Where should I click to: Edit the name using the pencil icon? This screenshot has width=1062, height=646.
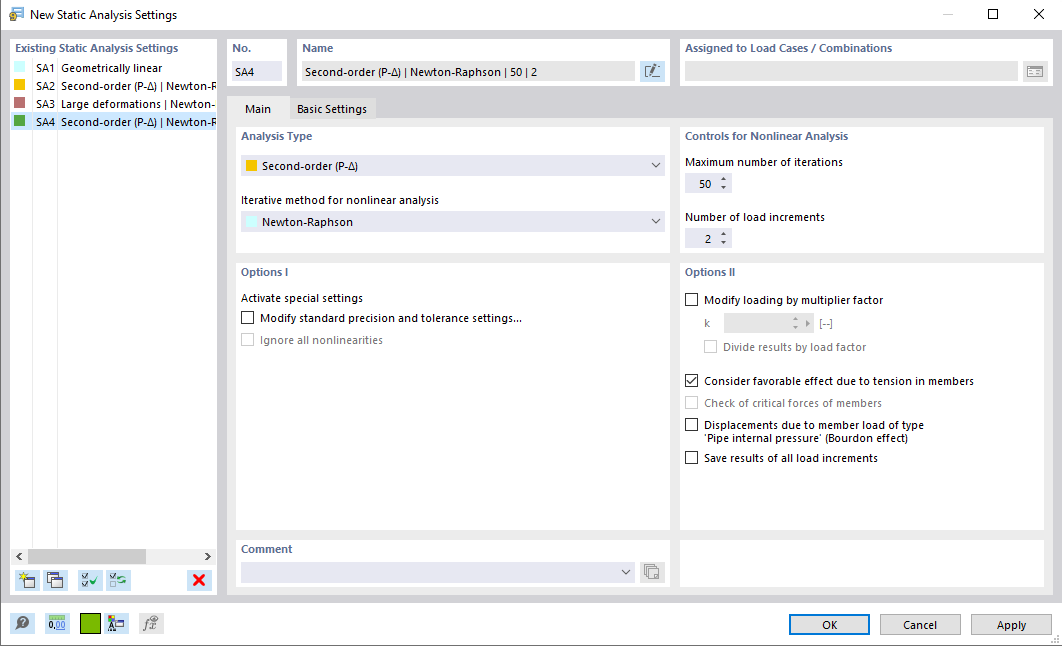pyautogui.click(x=652, y=71)
